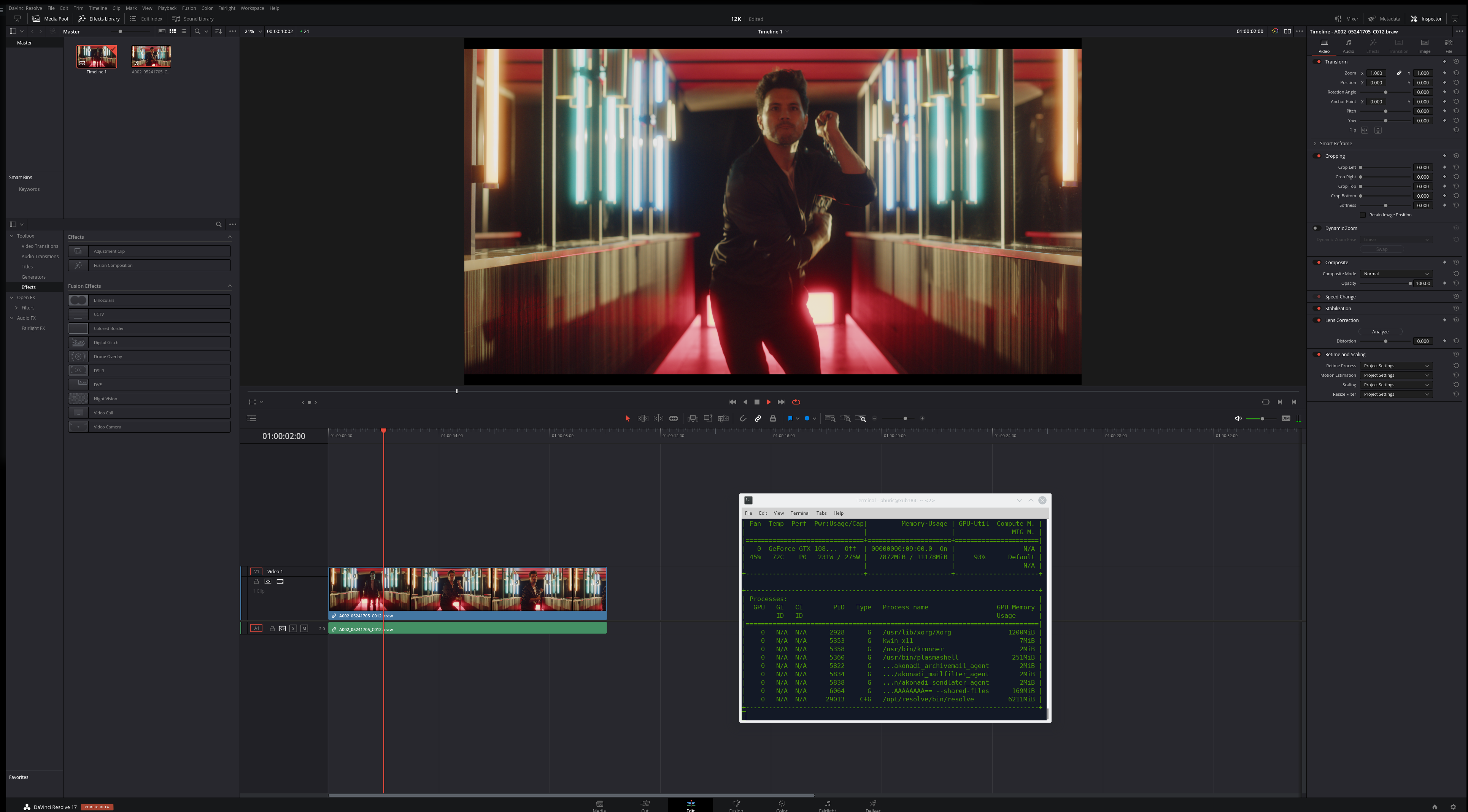Select the Digital Glitch effect
Viewport: 1468px width, 812px height.
[149, 343]
